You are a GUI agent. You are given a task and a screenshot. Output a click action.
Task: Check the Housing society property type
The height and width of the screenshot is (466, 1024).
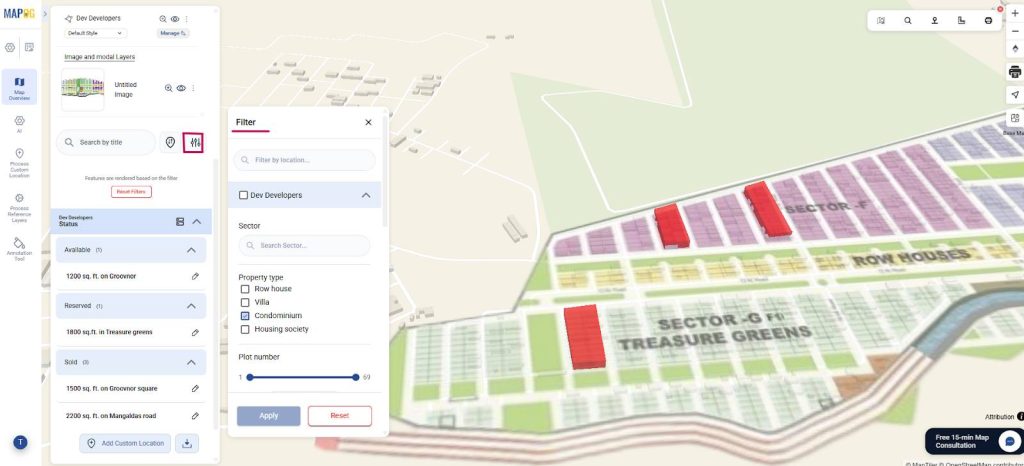click(245, 330)
